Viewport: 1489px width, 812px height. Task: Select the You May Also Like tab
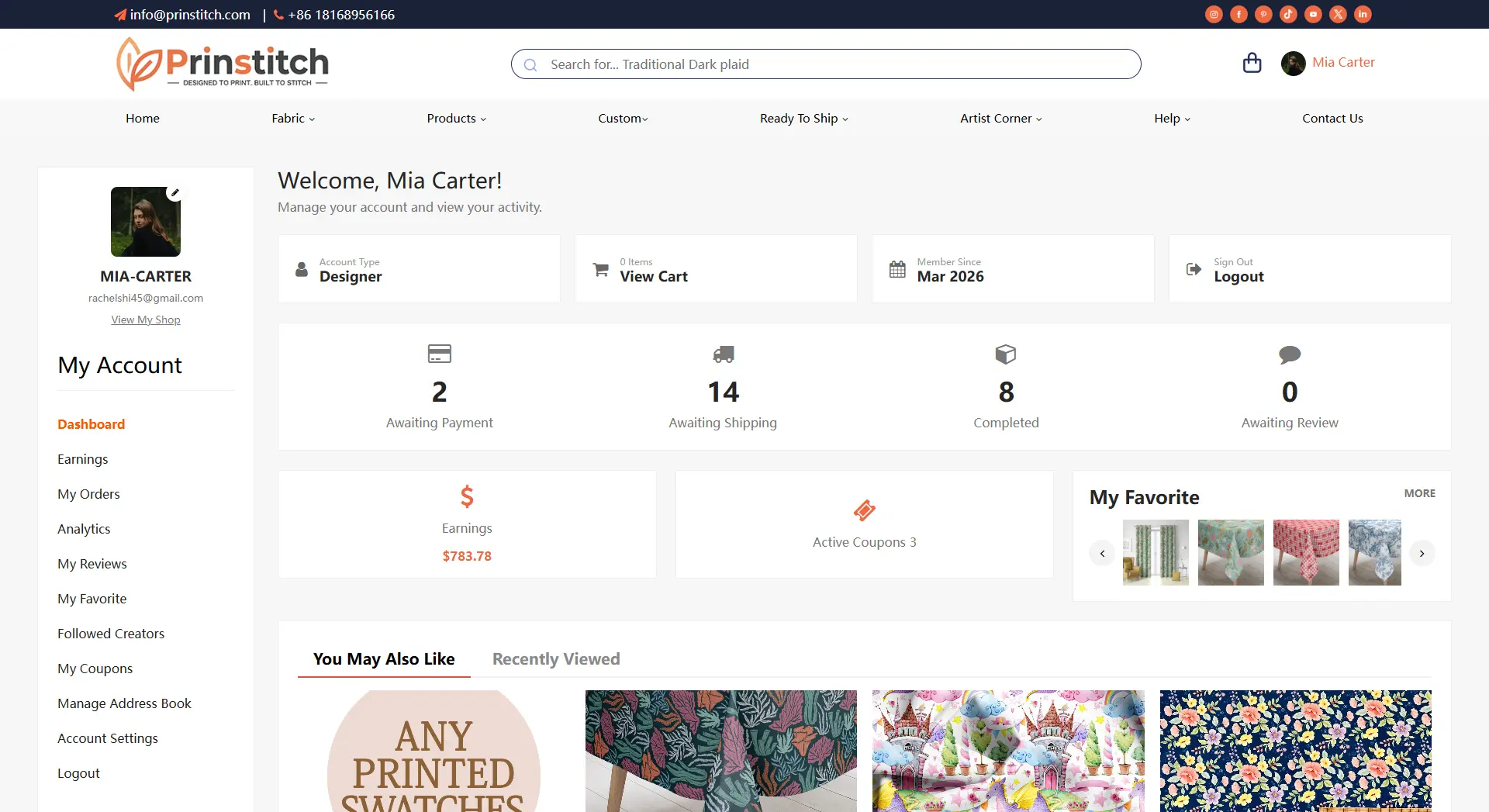point(384,658)
